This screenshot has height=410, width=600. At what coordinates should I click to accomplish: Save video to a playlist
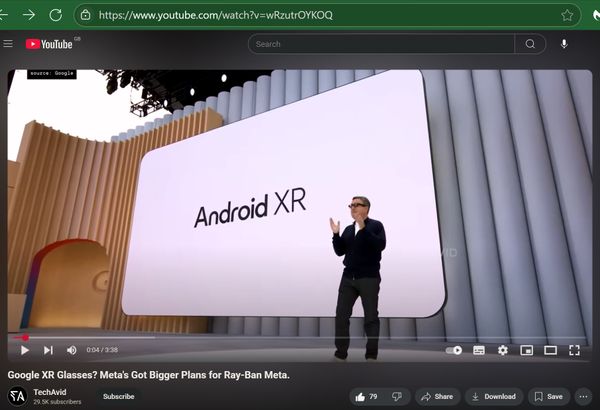[x=549, y=397]
